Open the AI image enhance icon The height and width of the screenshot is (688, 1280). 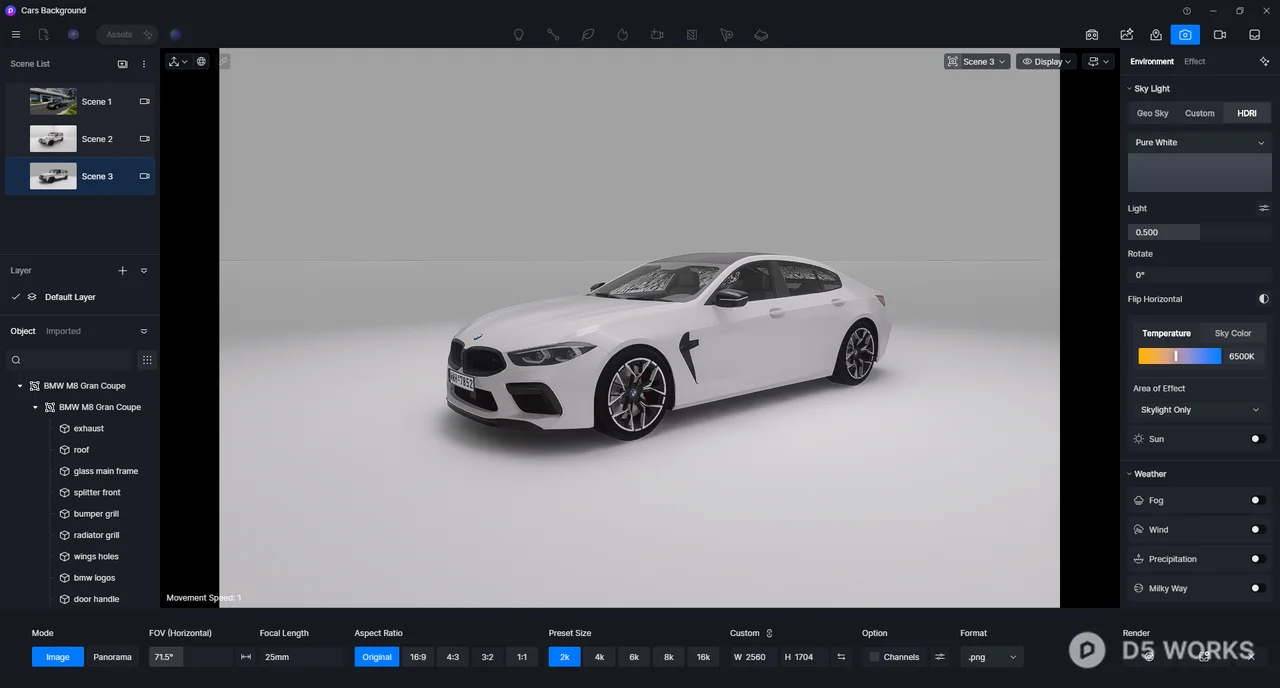[1127, 34]
